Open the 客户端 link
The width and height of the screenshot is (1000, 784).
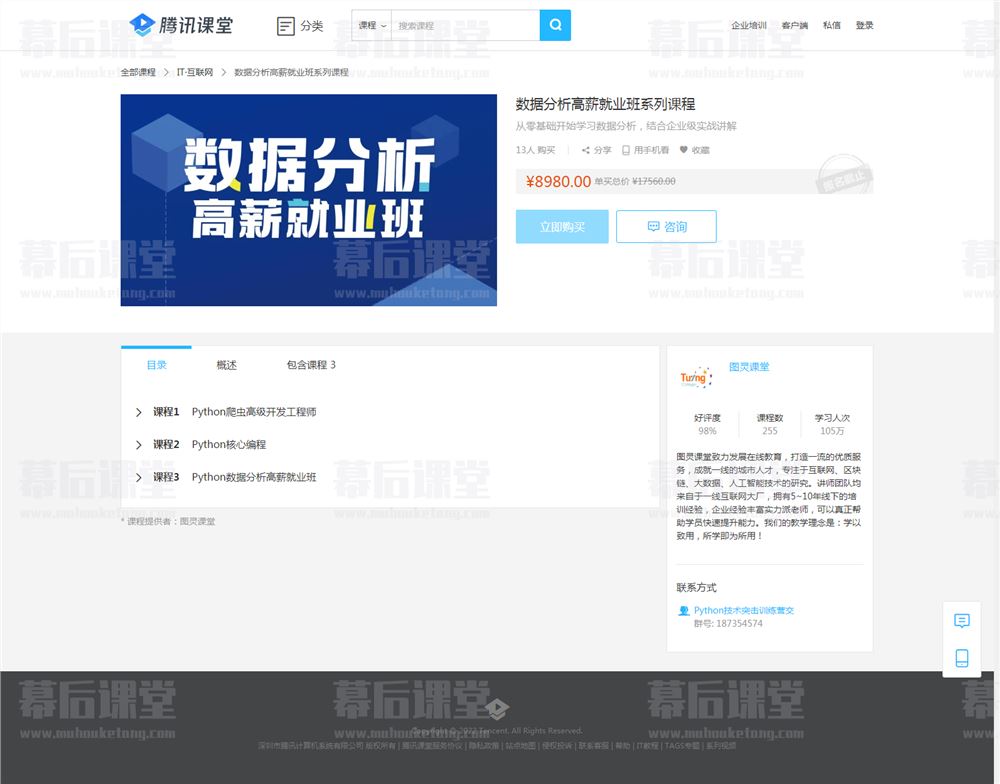click(795, 26)
